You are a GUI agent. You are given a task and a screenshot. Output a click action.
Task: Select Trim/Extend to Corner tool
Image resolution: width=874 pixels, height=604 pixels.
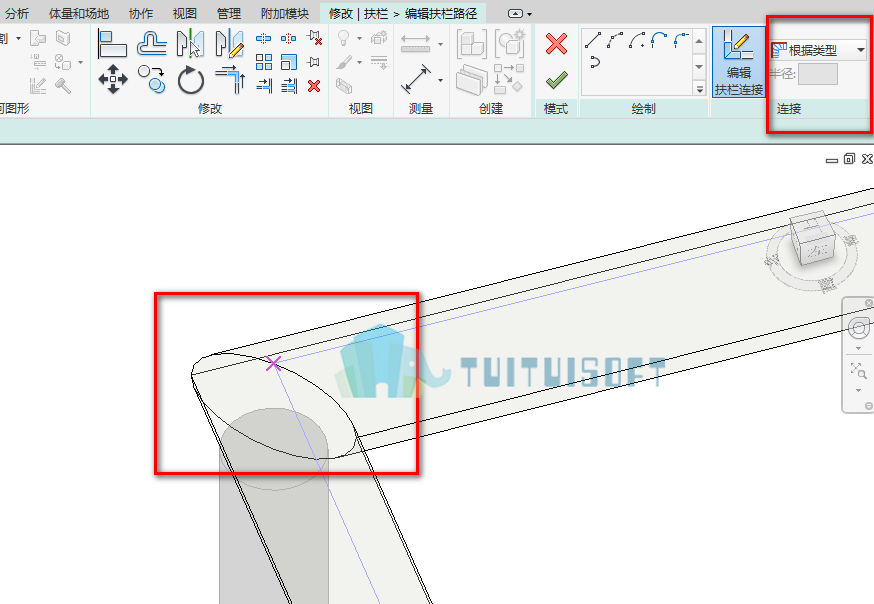click(x=230, y=80)
